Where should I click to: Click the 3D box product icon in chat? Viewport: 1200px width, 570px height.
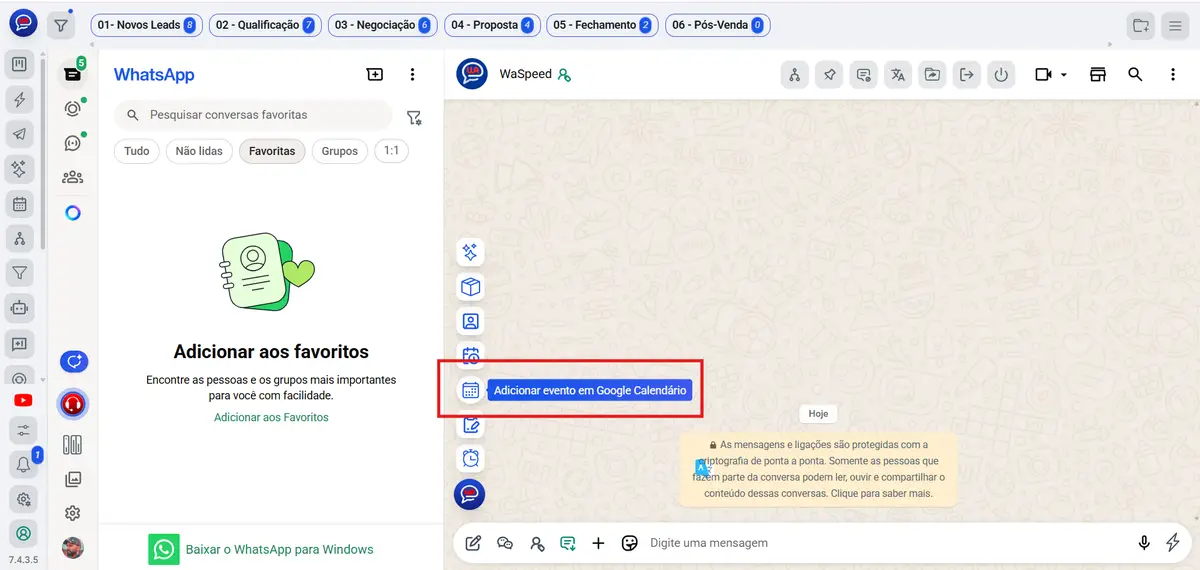point(470,287)
